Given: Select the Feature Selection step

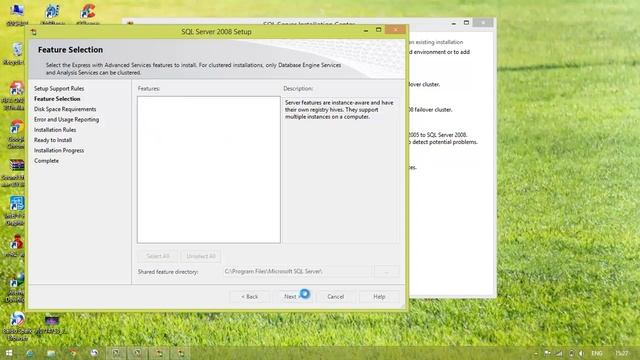Looking at the screenshot, I should (57, 99).
